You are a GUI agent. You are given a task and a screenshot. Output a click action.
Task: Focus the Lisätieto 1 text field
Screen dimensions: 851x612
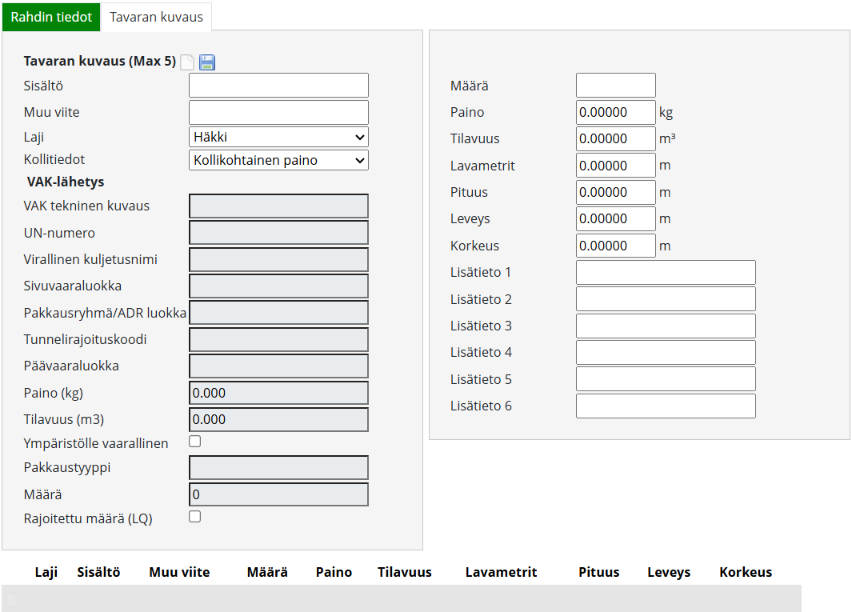click(x=665, y=272)
